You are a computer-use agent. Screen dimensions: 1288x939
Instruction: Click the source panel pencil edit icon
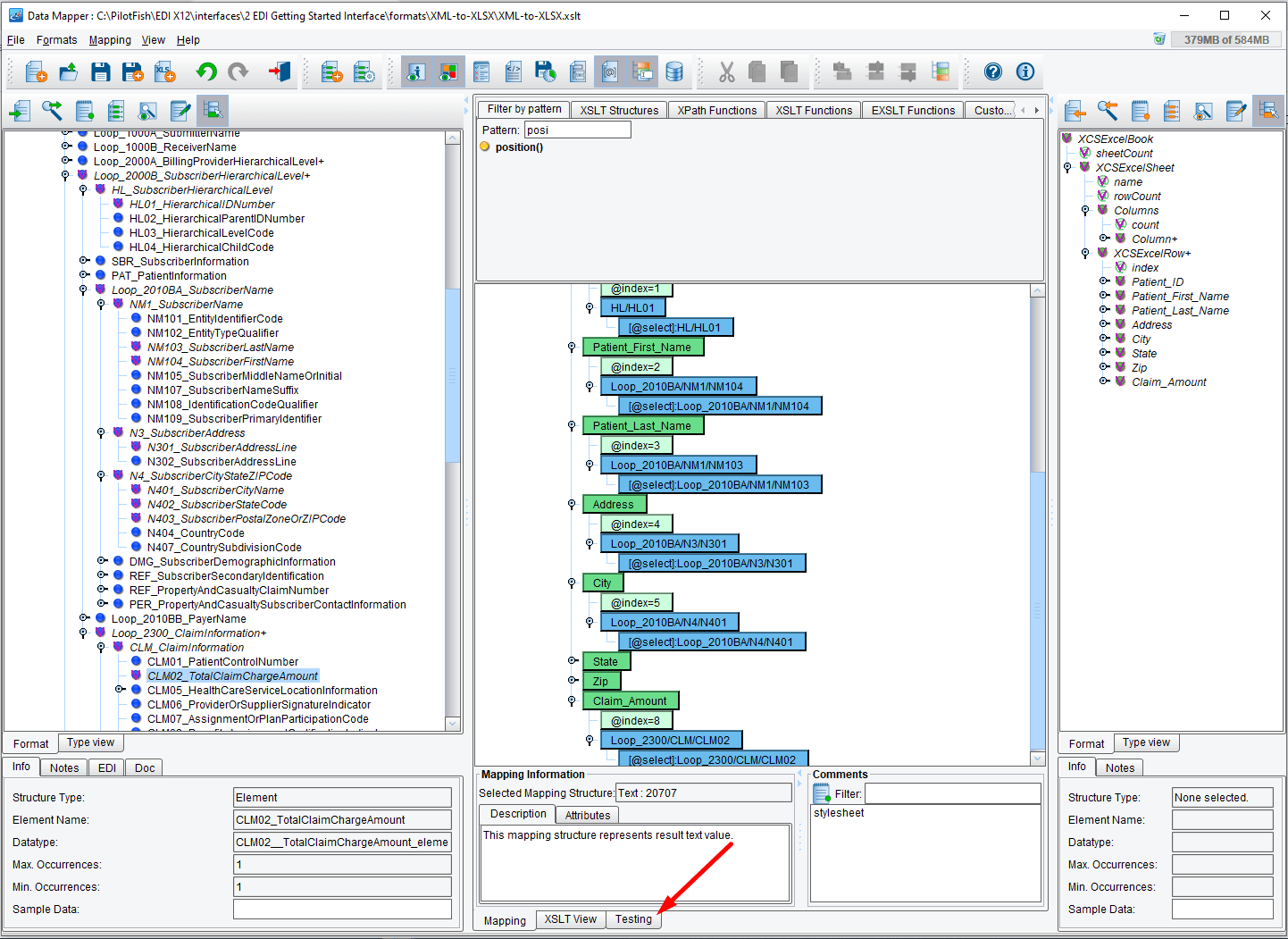tap(180, 111)
